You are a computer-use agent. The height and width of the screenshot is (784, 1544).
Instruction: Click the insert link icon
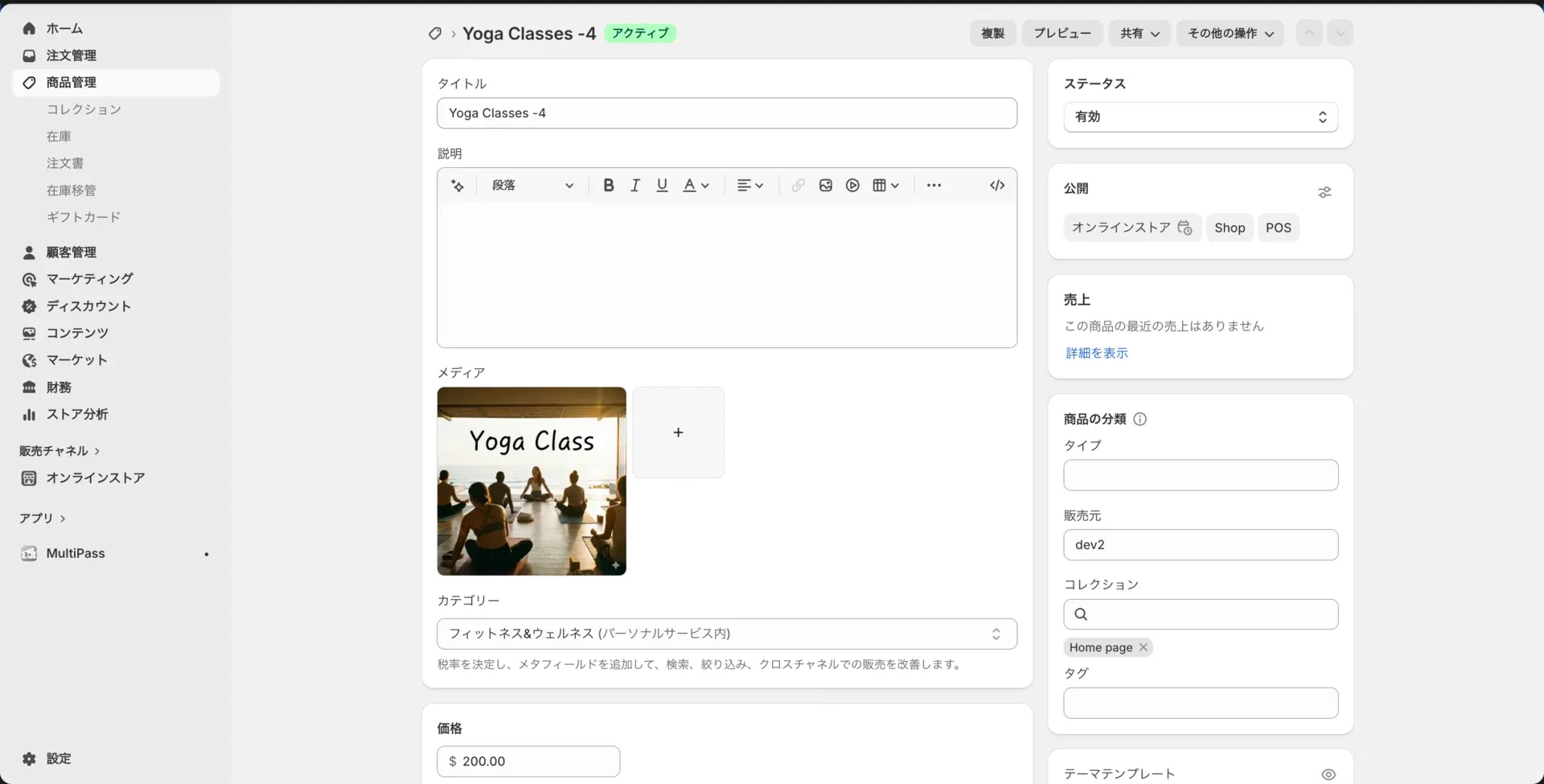coord(798,186)
